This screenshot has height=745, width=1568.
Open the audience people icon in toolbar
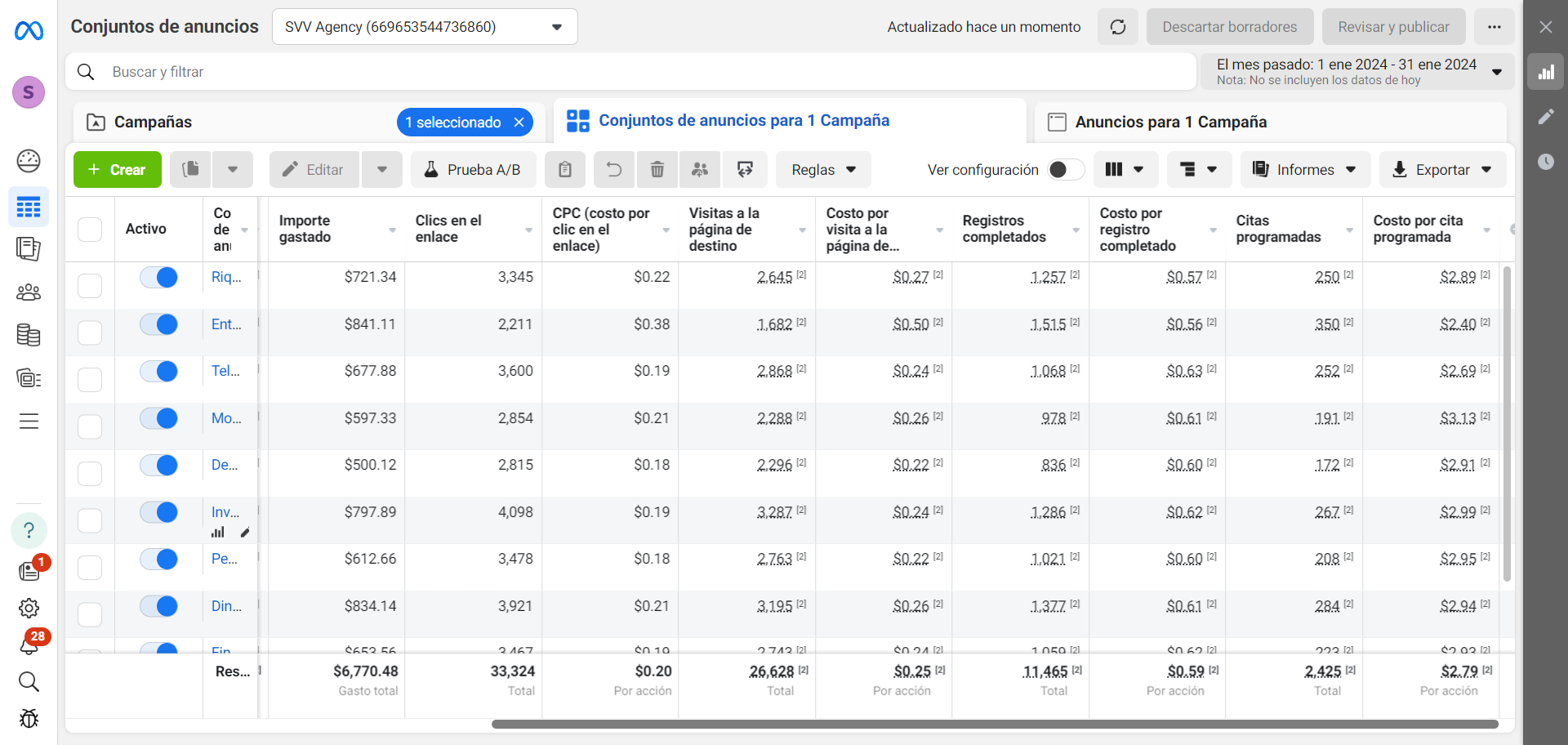[700, 170]
